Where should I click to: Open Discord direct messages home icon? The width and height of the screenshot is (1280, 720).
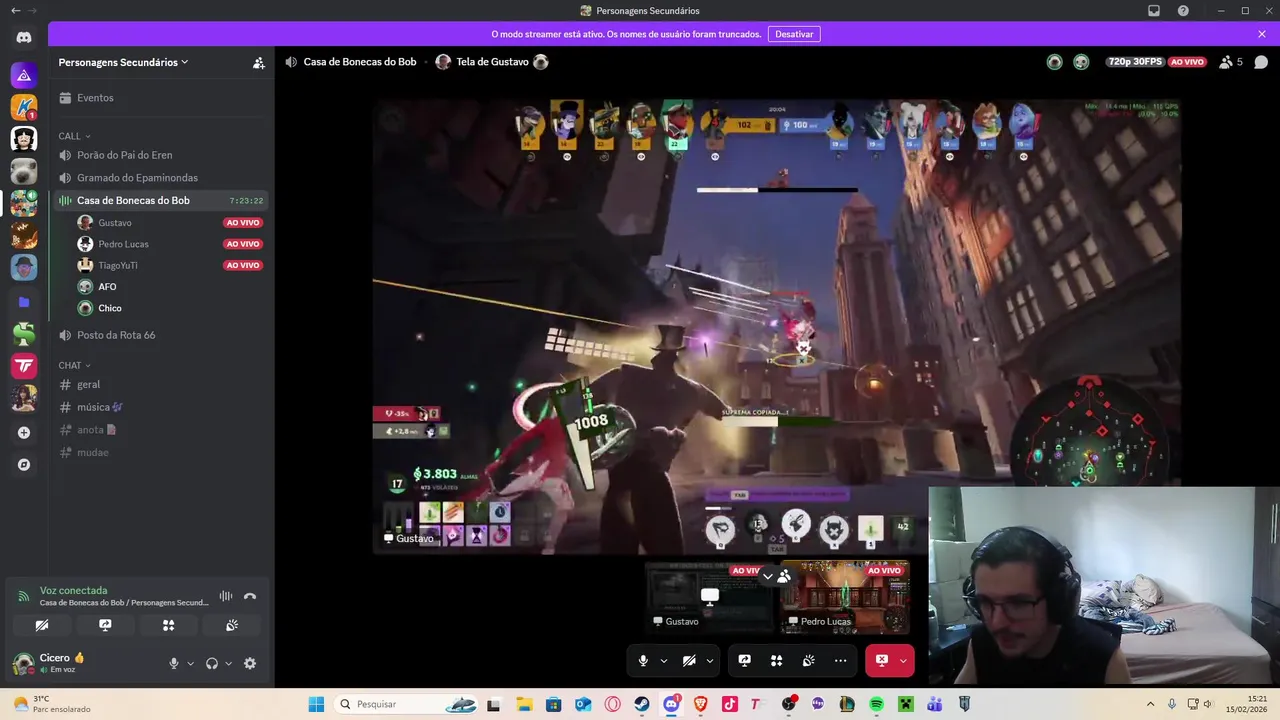click(x=24, y=37)
